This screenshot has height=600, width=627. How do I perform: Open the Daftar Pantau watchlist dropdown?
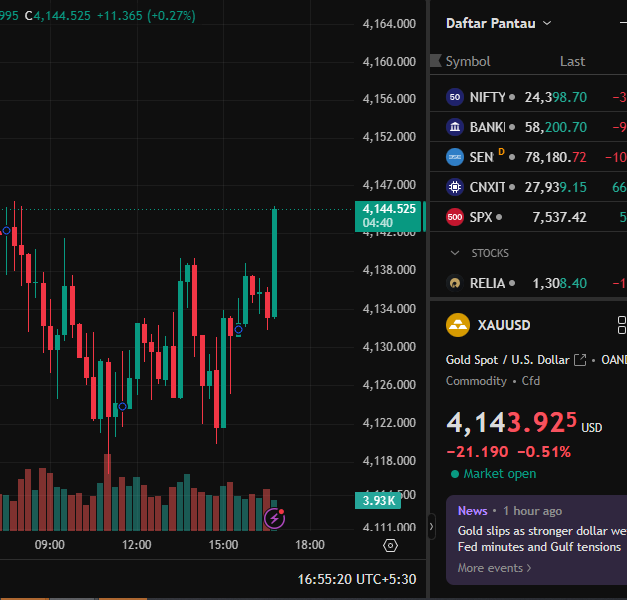point(498,24)
